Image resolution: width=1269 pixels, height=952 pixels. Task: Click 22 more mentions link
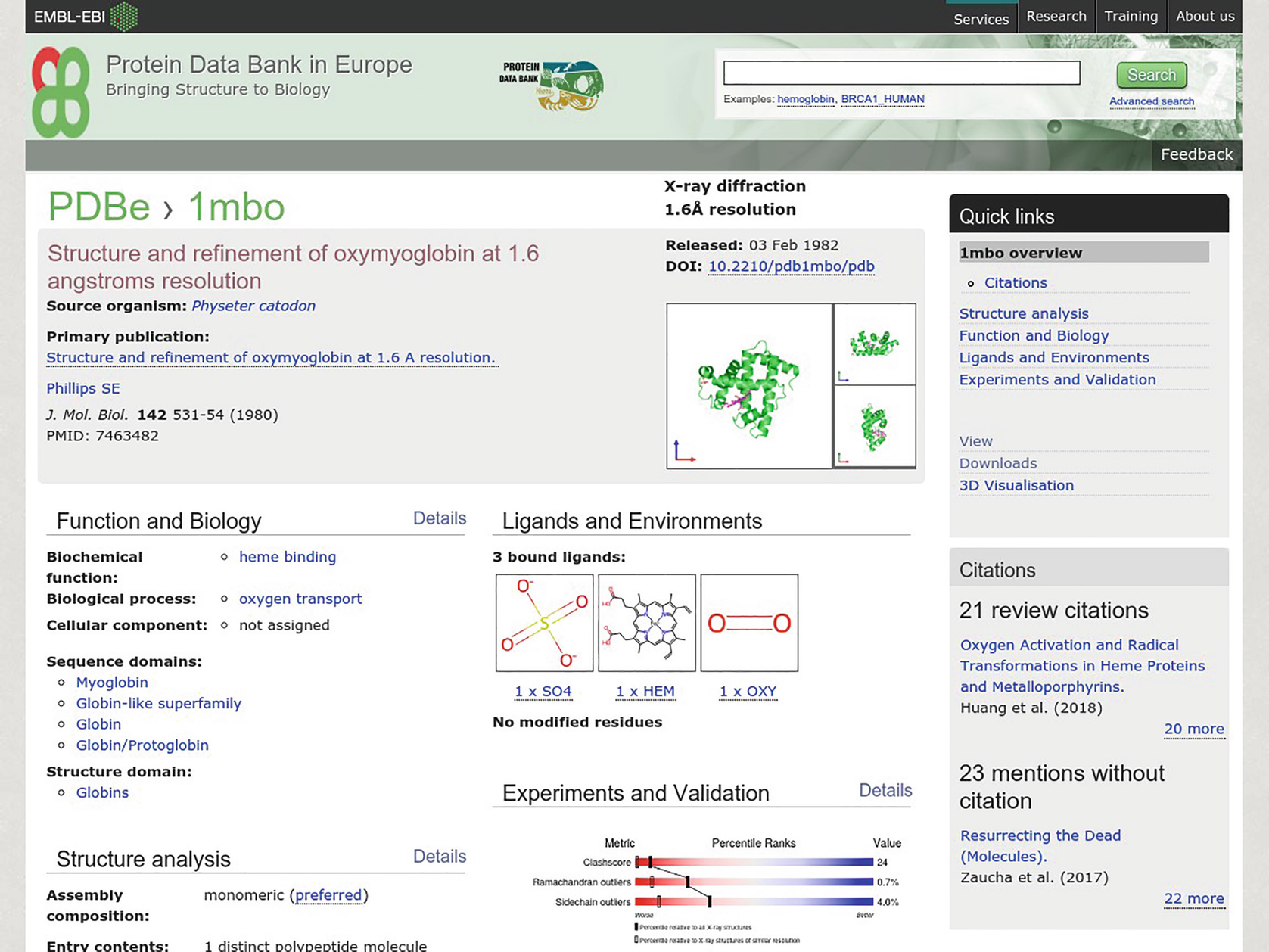1193,898
